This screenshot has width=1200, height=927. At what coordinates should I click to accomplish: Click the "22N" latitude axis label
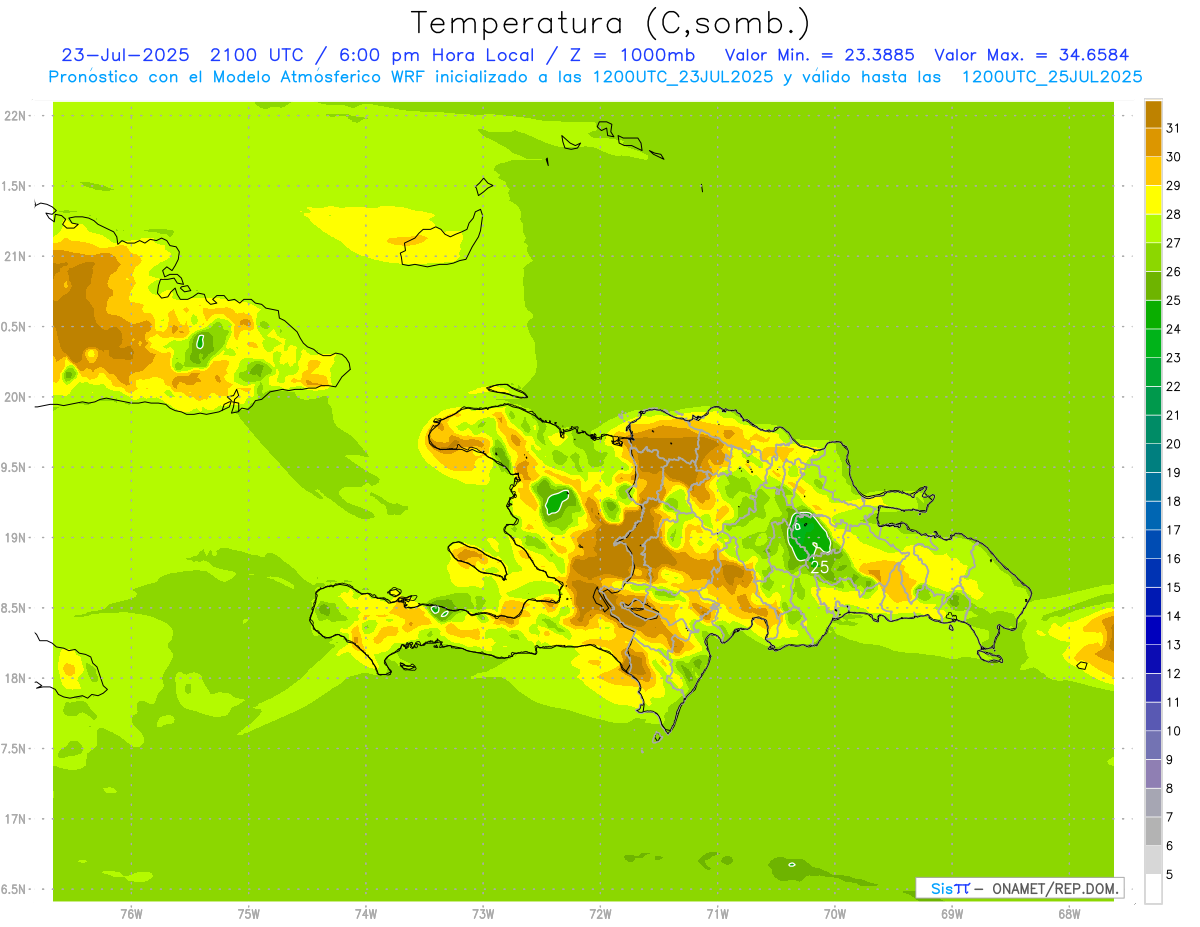[x=15, y=116]
